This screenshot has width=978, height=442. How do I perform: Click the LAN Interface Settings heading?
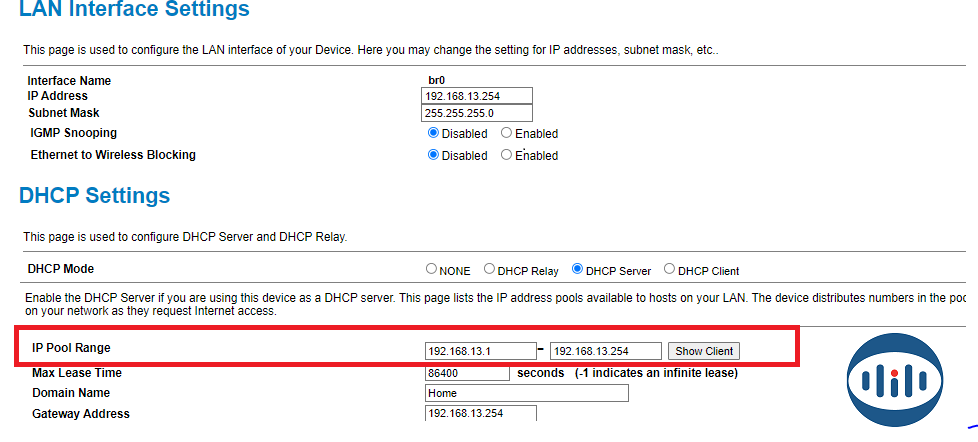coord(134,11)
